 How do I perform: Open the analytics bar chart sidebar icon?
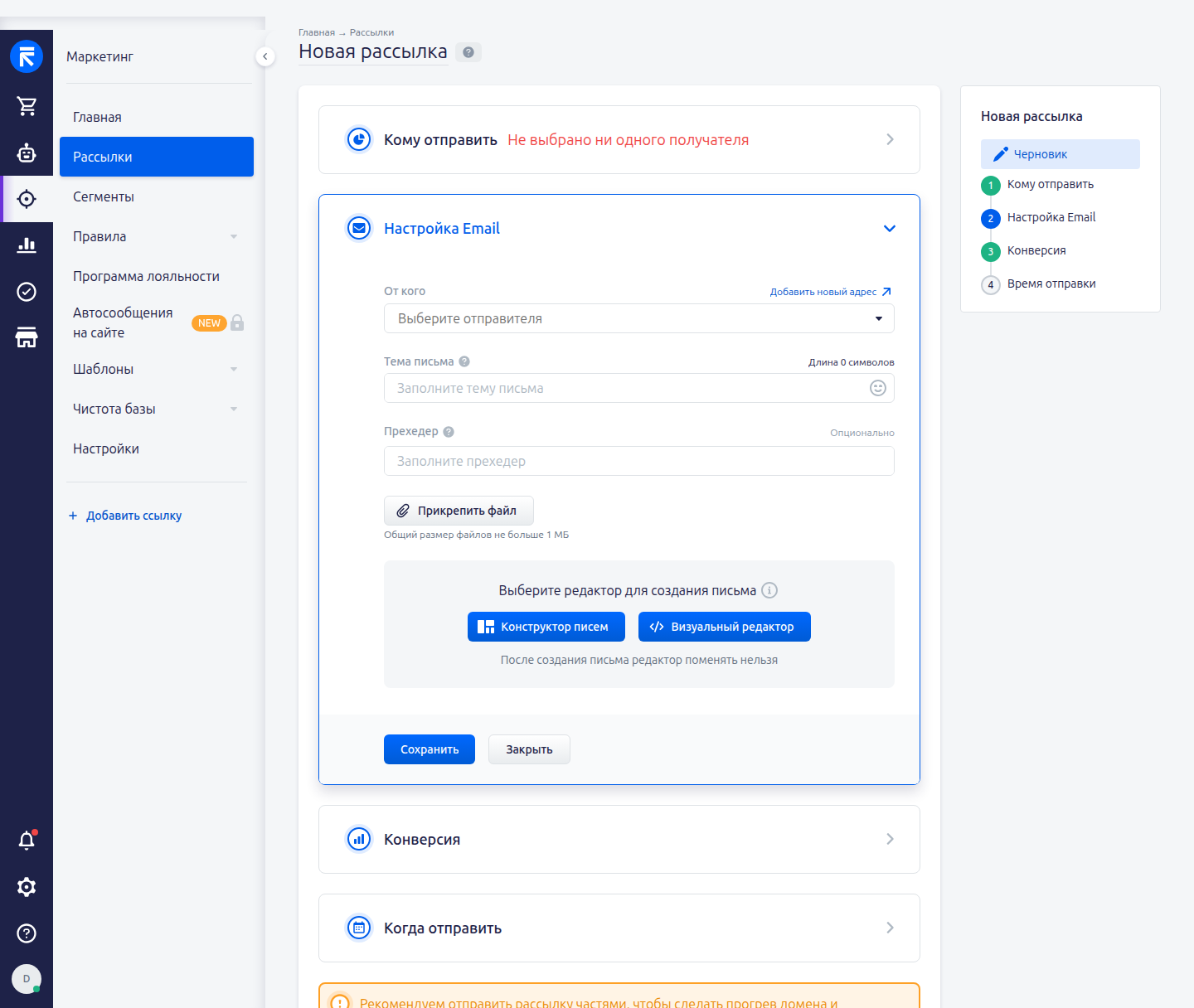27,245
